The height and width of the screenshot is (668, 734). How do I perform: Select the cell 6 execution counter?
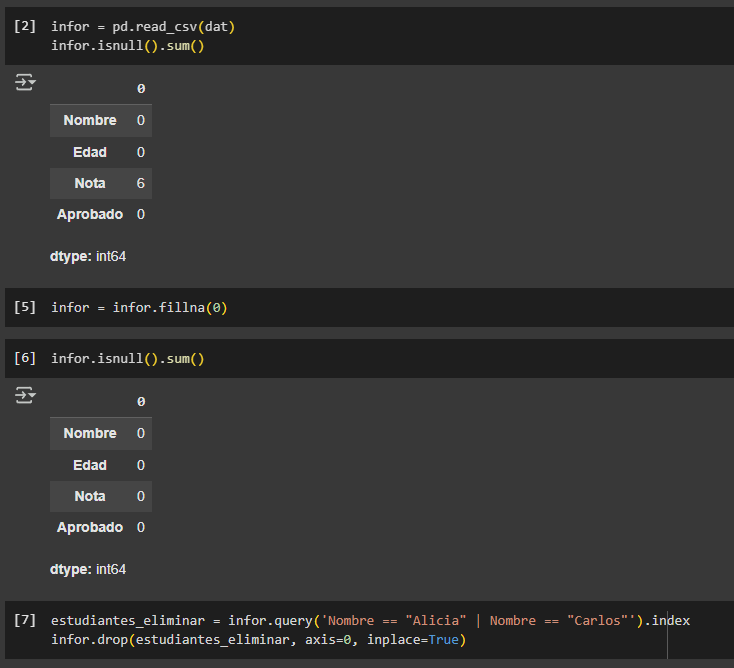pos(25,358)
